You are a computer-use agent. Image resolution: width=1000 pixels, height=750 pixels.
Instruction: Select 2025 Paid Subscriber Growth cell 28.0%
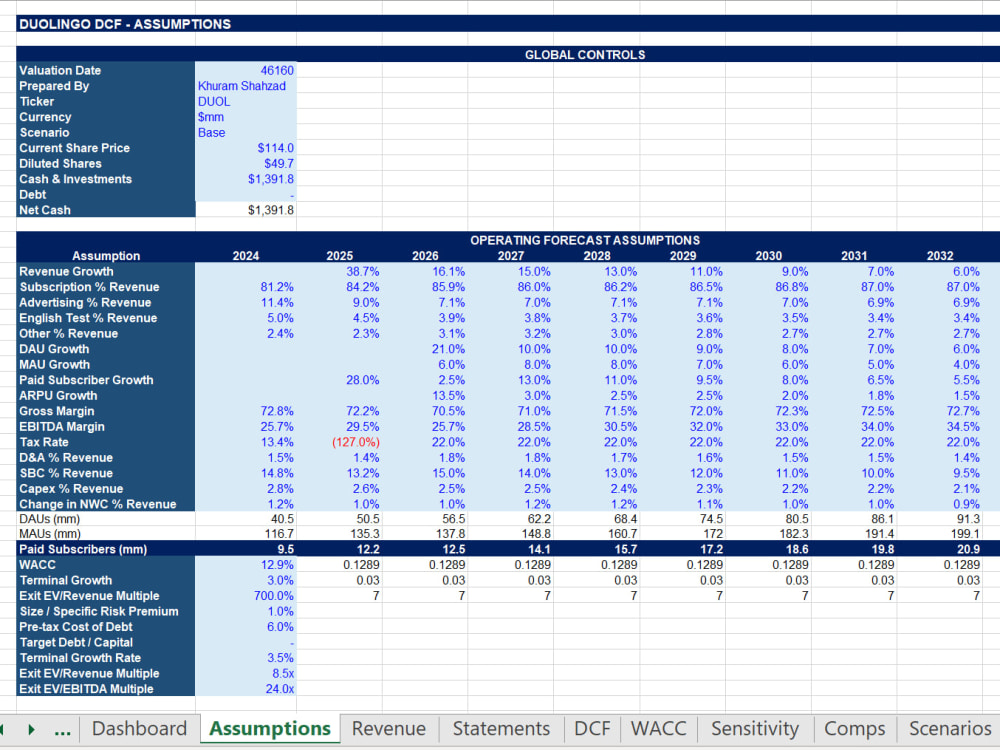tap(339, 380)
